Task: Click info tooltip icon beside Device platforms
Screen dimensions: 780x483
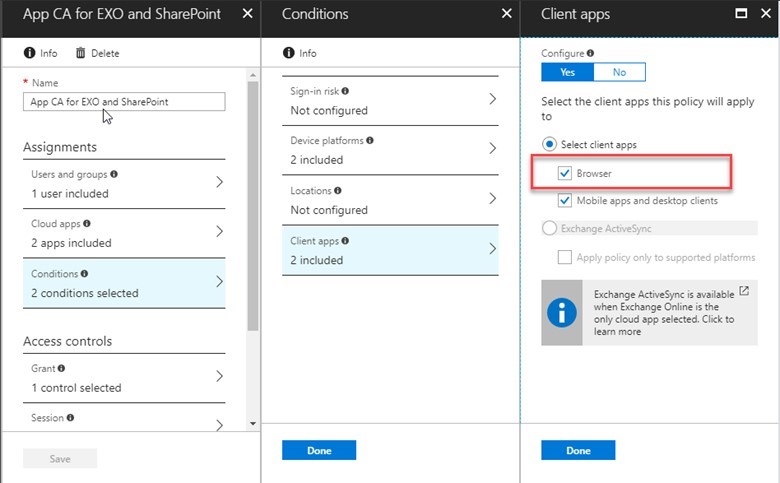Action: coord(371,141)
